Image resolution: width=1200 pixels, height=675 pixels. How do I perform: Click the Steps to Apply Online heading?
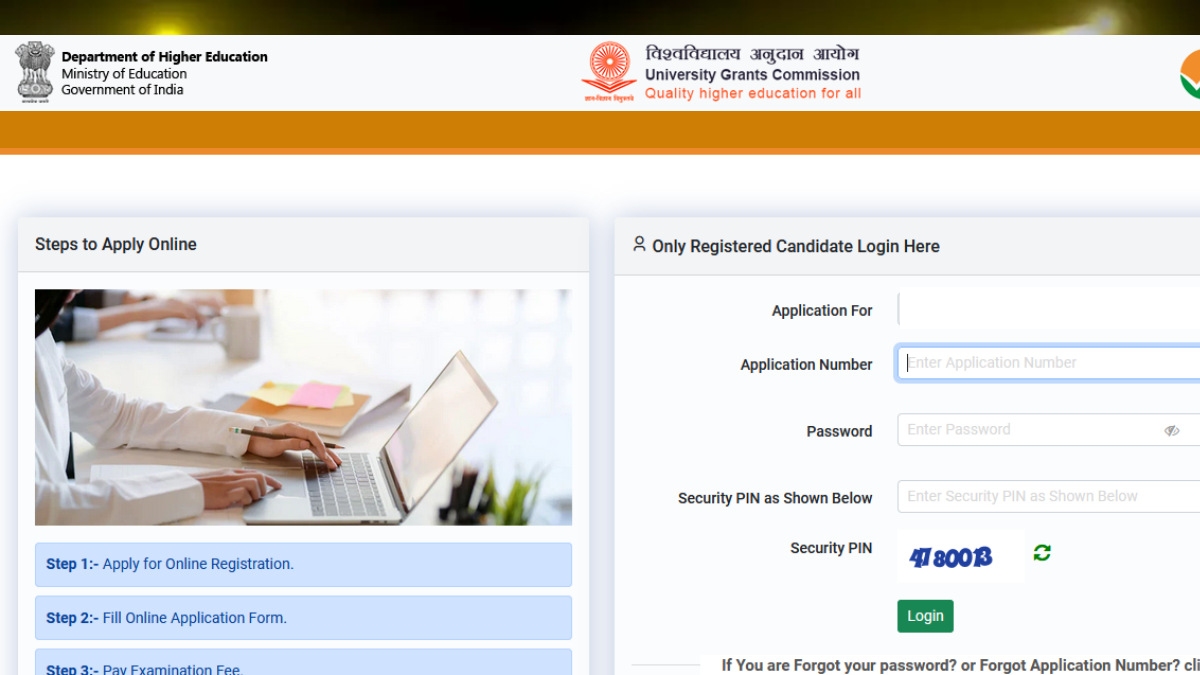pyautogui.click(x=116, y=244)
